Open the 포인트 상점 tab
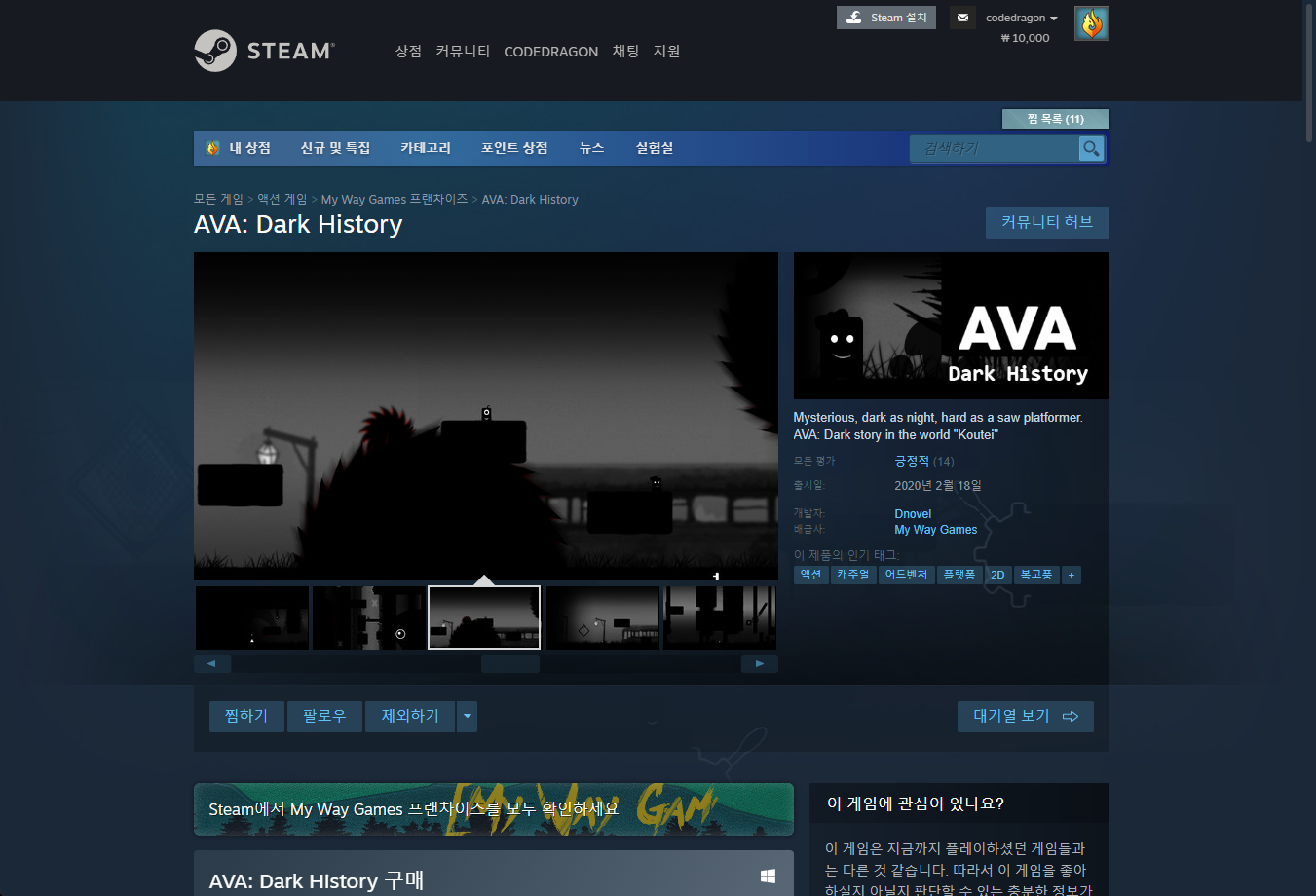This screenshot has width=1316, height=896. (514, 148)
